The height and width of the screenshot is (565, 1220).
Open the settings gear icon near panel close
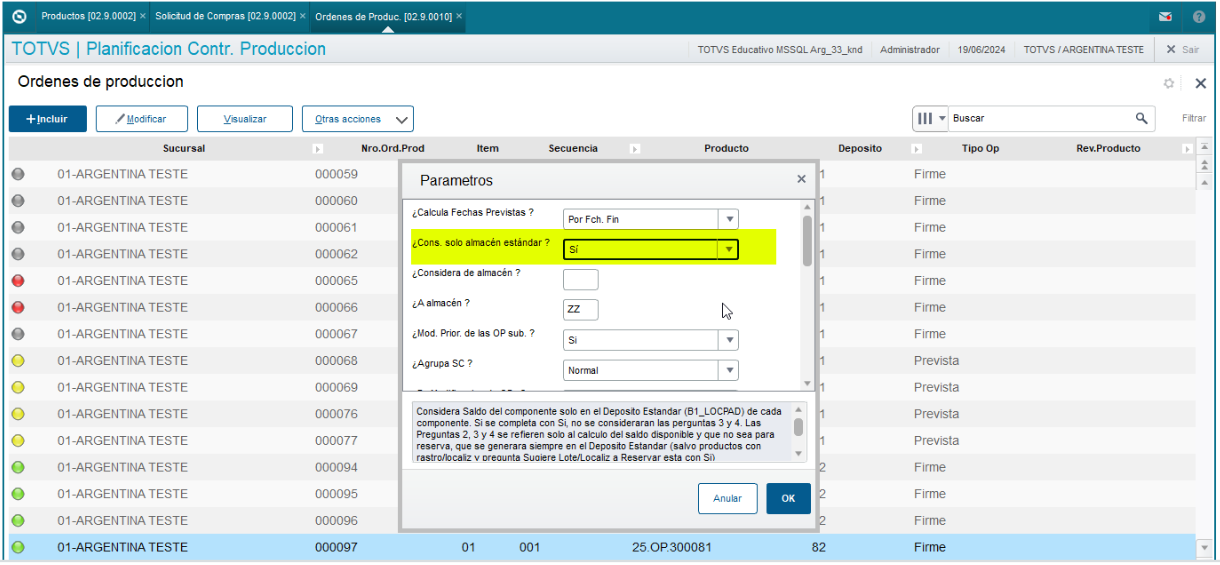(x=1168, y=83)
